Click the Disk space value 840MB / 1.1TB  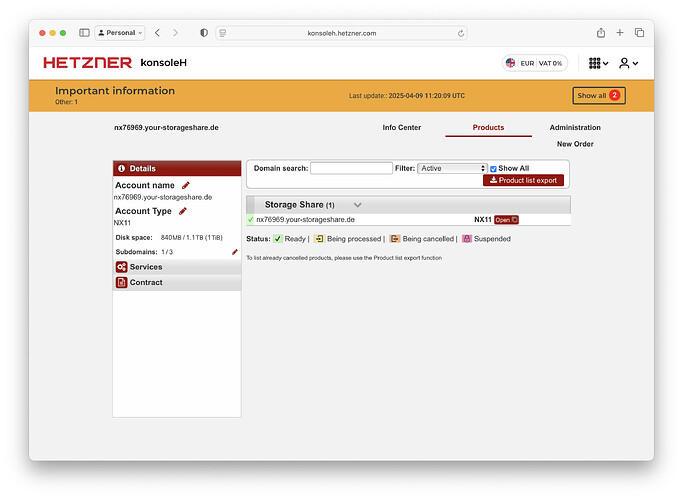point(191,238)
